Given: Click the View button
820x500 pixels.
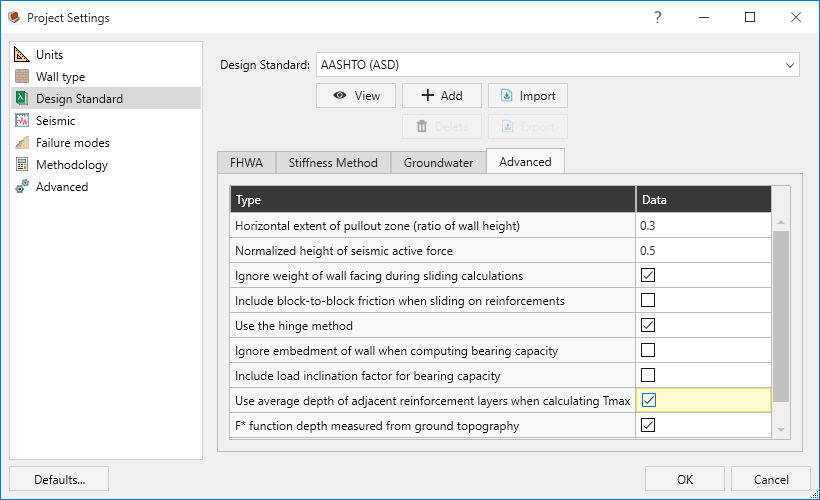Looking at the screenshot, I should tap(356, 96).
